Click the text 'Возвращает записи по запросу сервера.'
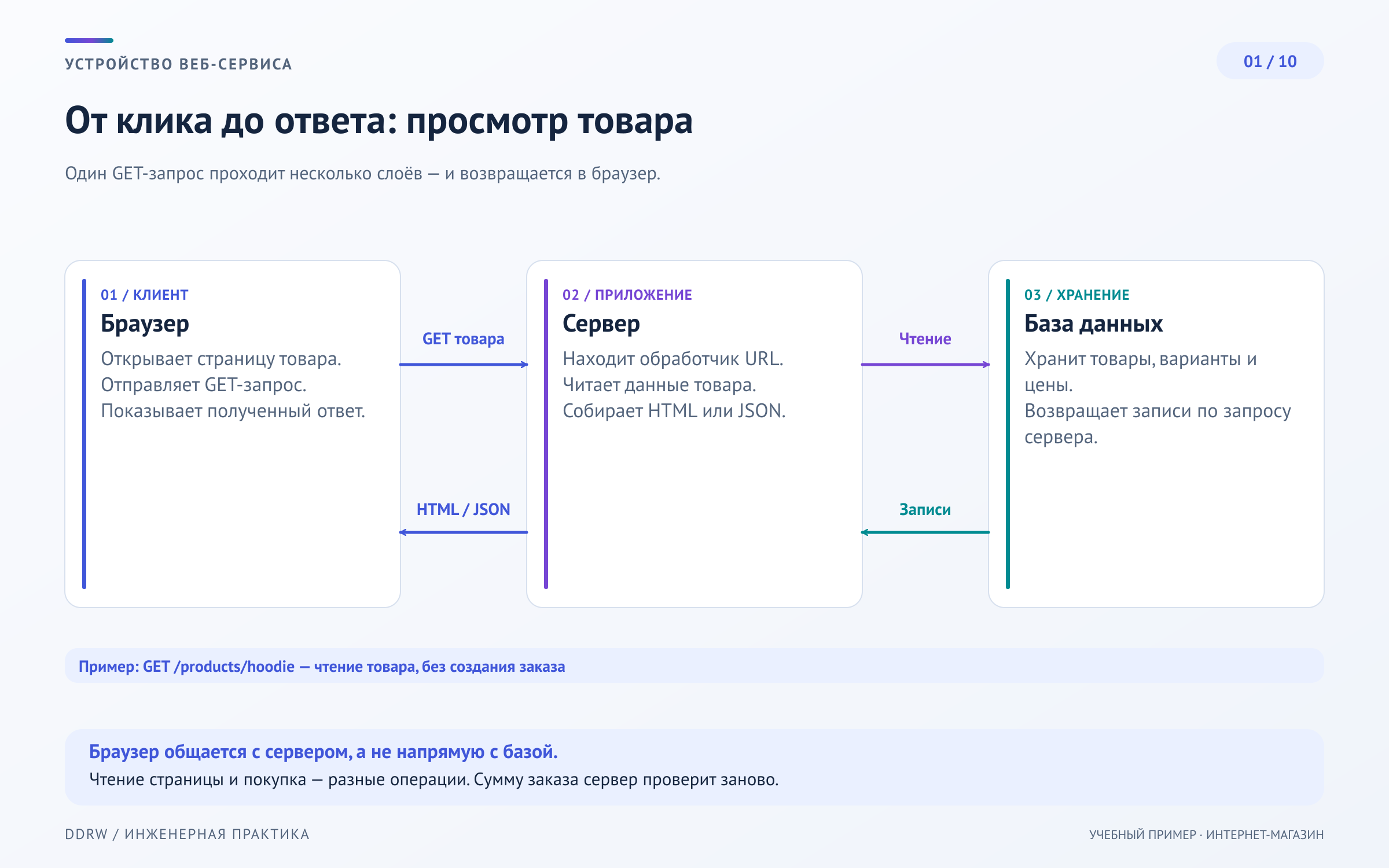 [1157, 424]
